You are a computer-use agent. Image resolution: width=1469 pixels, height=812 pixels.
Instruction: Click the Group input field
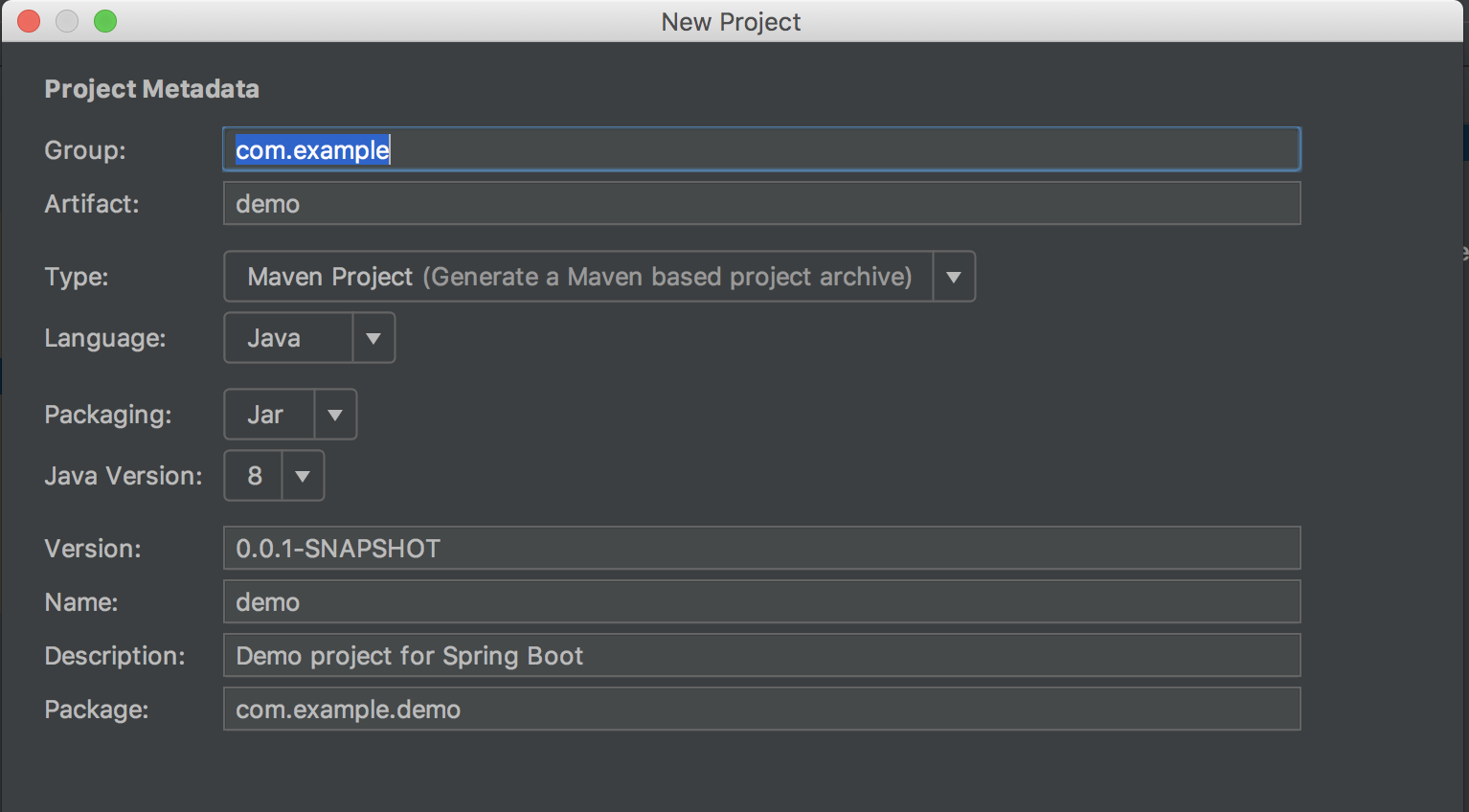coord(761,149)
